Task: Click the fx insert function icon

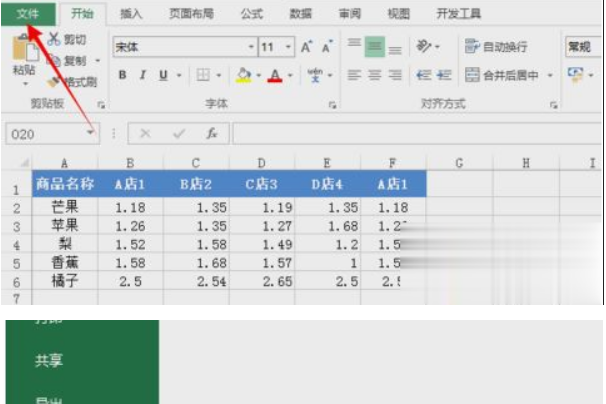Action: point(212,134)
